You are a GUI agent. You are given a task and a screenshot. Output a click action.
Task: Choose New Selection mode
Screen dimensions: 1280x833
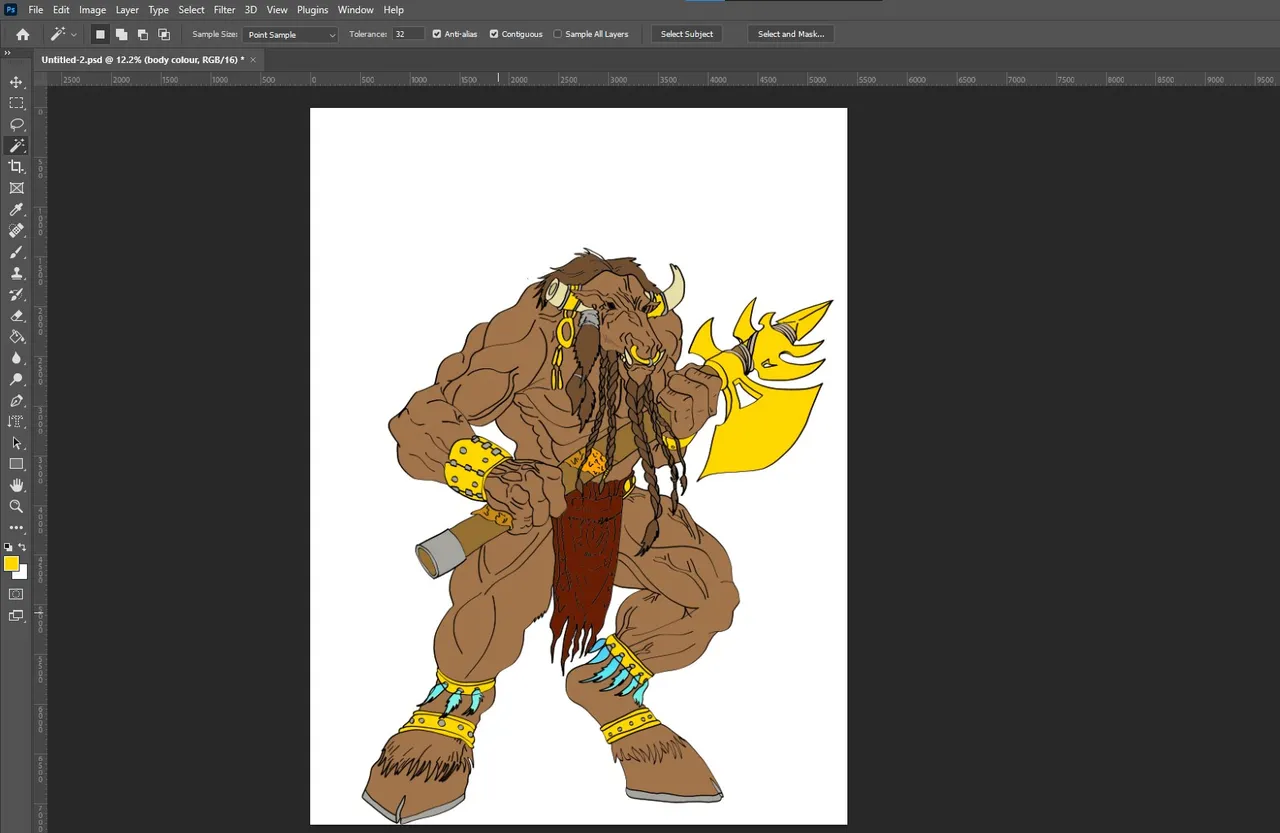100,34
